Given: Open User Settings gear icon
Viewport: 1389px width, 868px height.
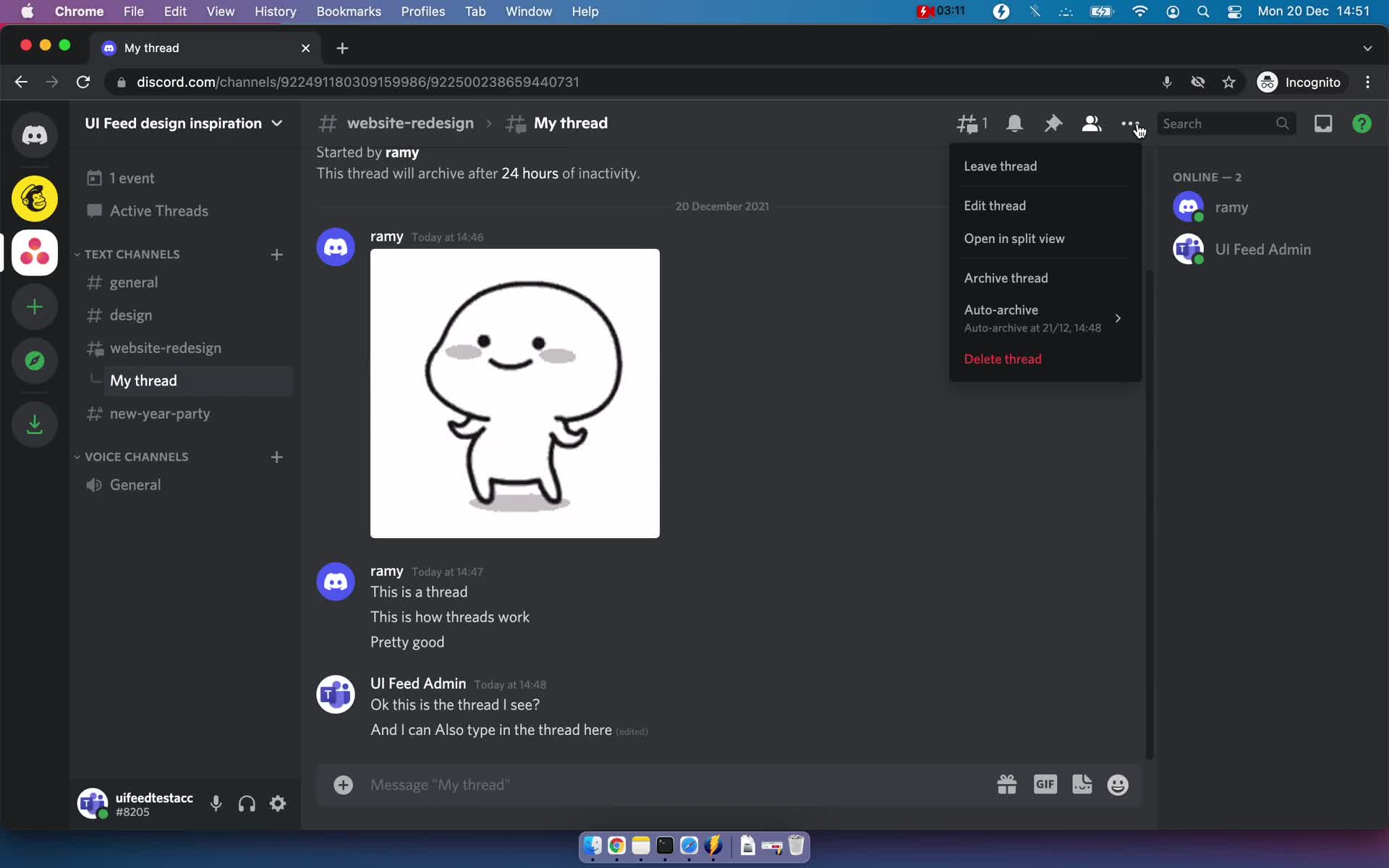Looking at the screenshot, I should [x=278, y=804].
